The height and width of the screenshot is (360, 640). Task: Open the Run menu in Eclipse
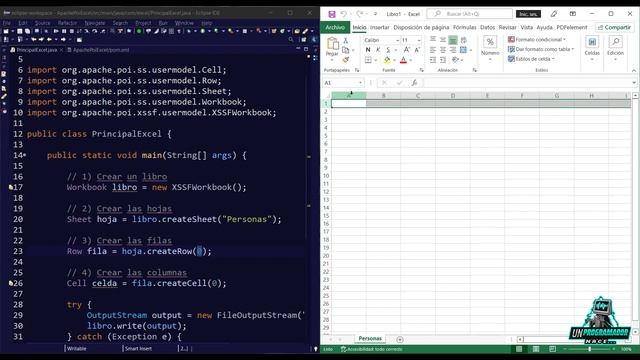point(163,23)
